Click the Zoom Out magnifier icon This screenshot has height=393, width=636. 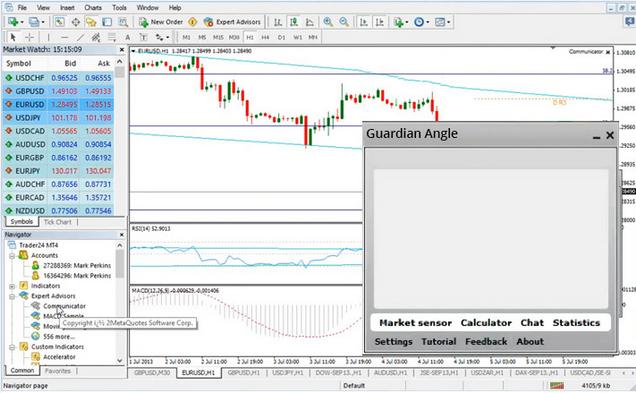tap(344, 22)
